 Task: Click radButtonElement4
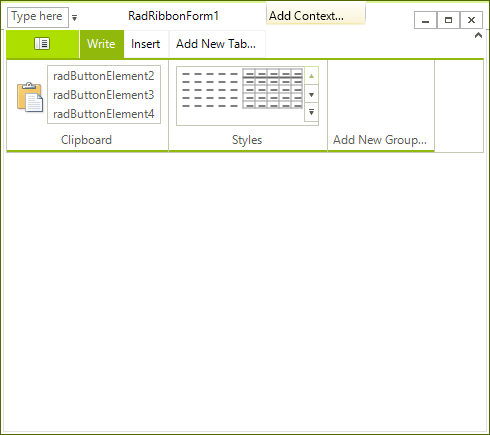(x=104, y=114)
